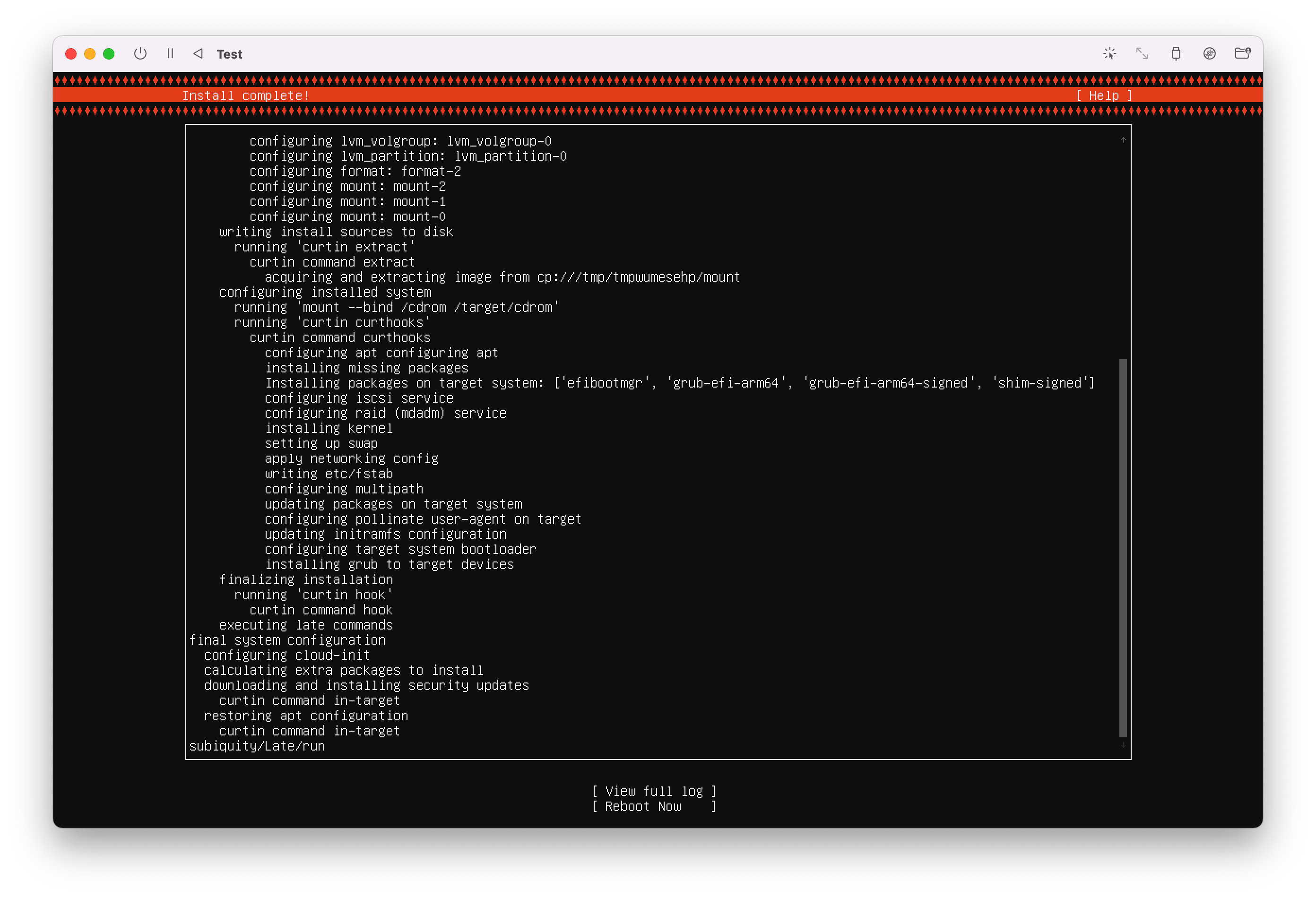Screen dimensions: 1316x898
Task: Click the resize display arrows icon
Action: tap(1142, 54)
